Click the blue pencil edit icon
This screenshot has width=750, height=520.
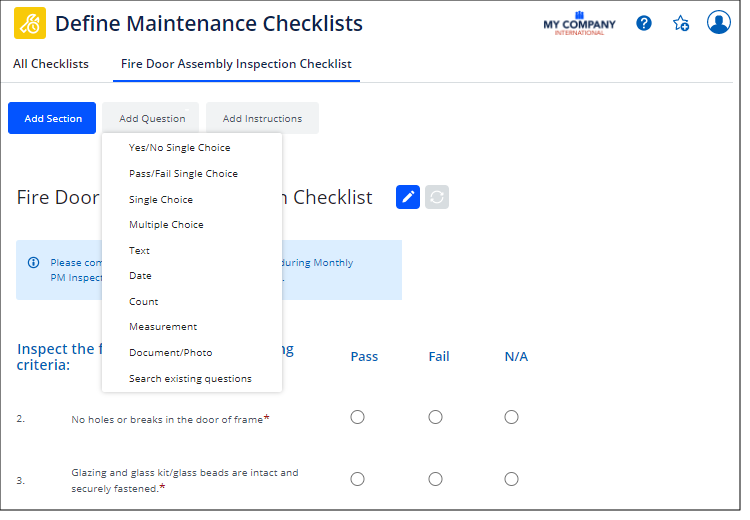pyautogui.click(x=408, y=197)
